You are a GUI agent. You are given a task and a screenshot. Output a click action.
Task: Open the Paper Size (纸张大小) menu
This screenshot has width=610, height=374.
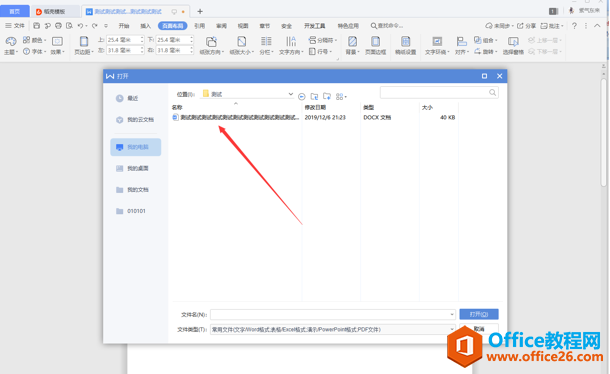241,46
